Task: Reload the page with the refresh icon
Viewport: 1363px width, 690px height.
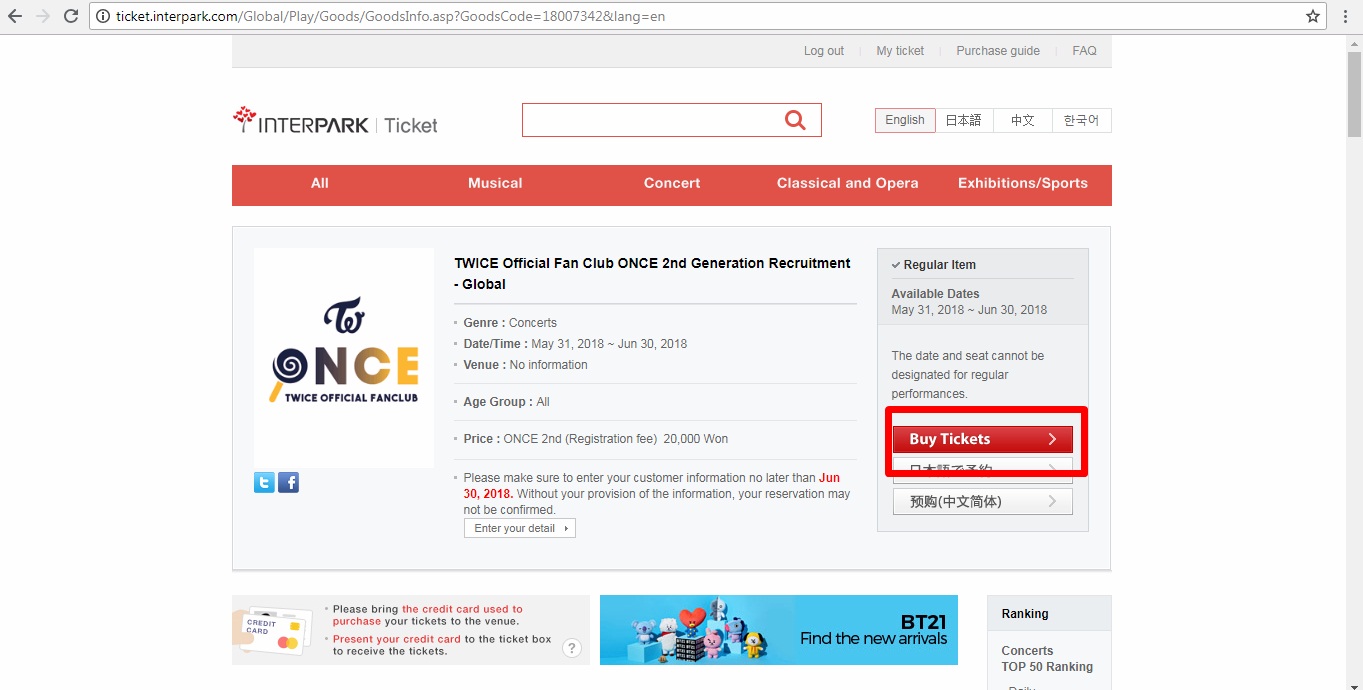Action: [x=71, y=16]
